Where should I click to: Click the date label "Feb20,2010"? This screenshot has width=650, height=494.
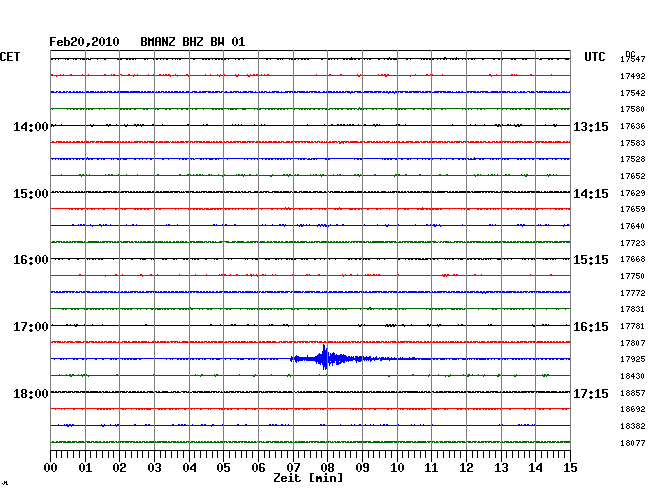click(84, 42)
